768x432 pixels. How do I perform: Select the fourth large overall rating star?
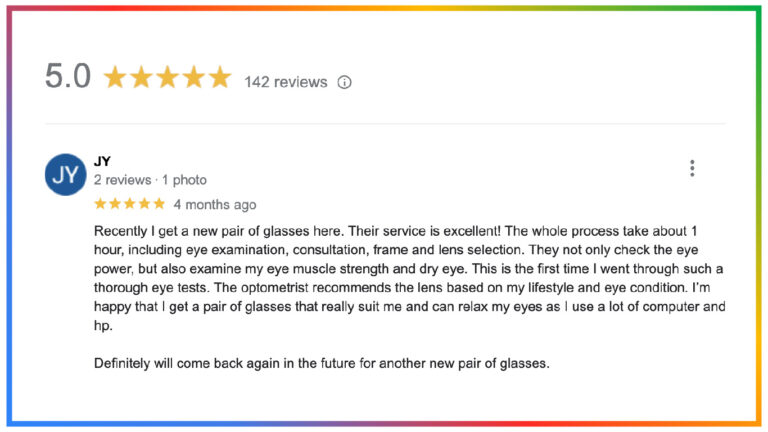click(193, 78)
